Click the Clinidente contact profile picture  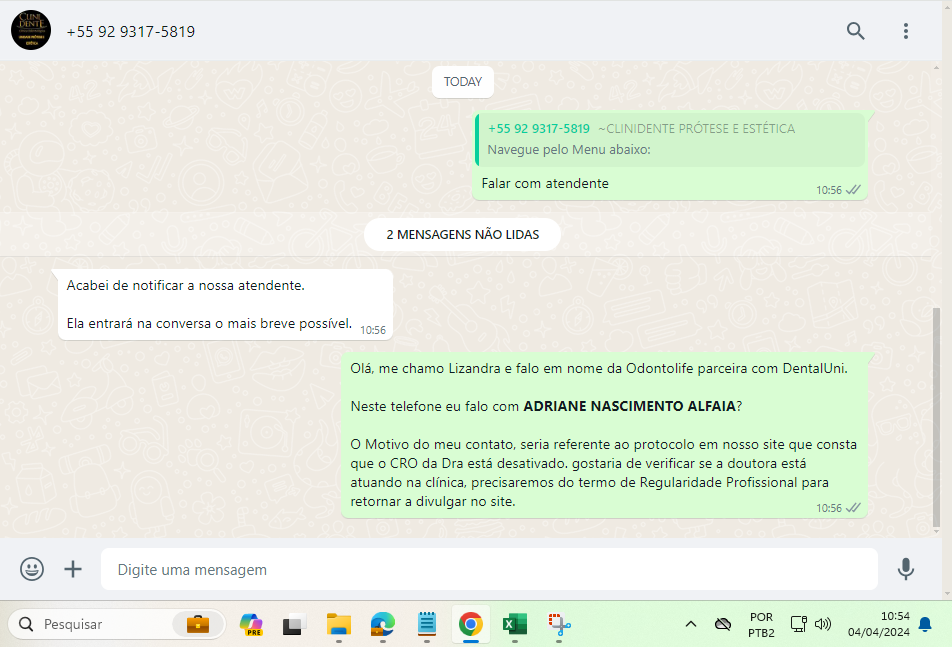(31, 31)
